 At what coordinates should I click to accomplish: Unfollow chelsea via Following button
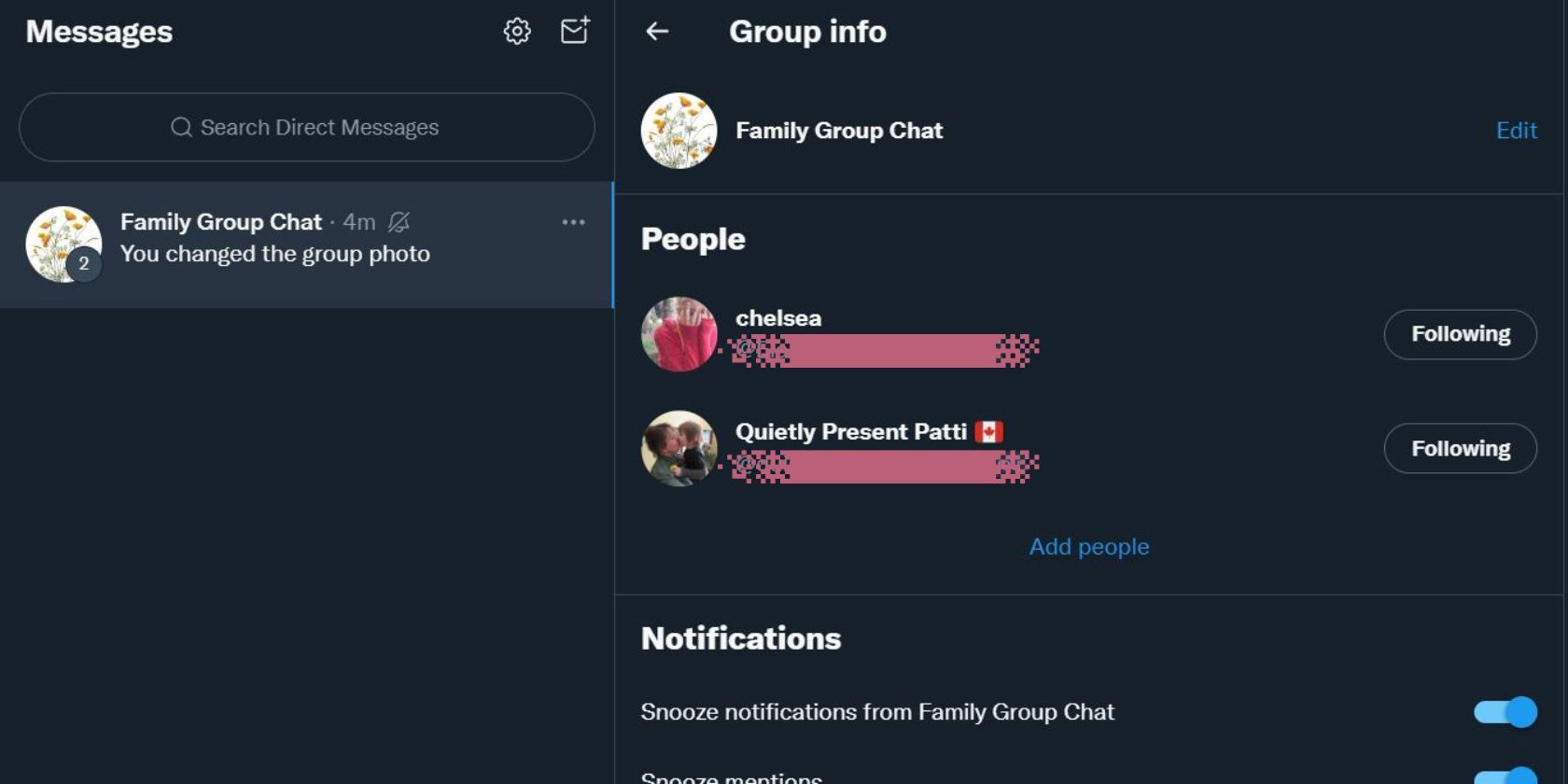click(1460, 334)
